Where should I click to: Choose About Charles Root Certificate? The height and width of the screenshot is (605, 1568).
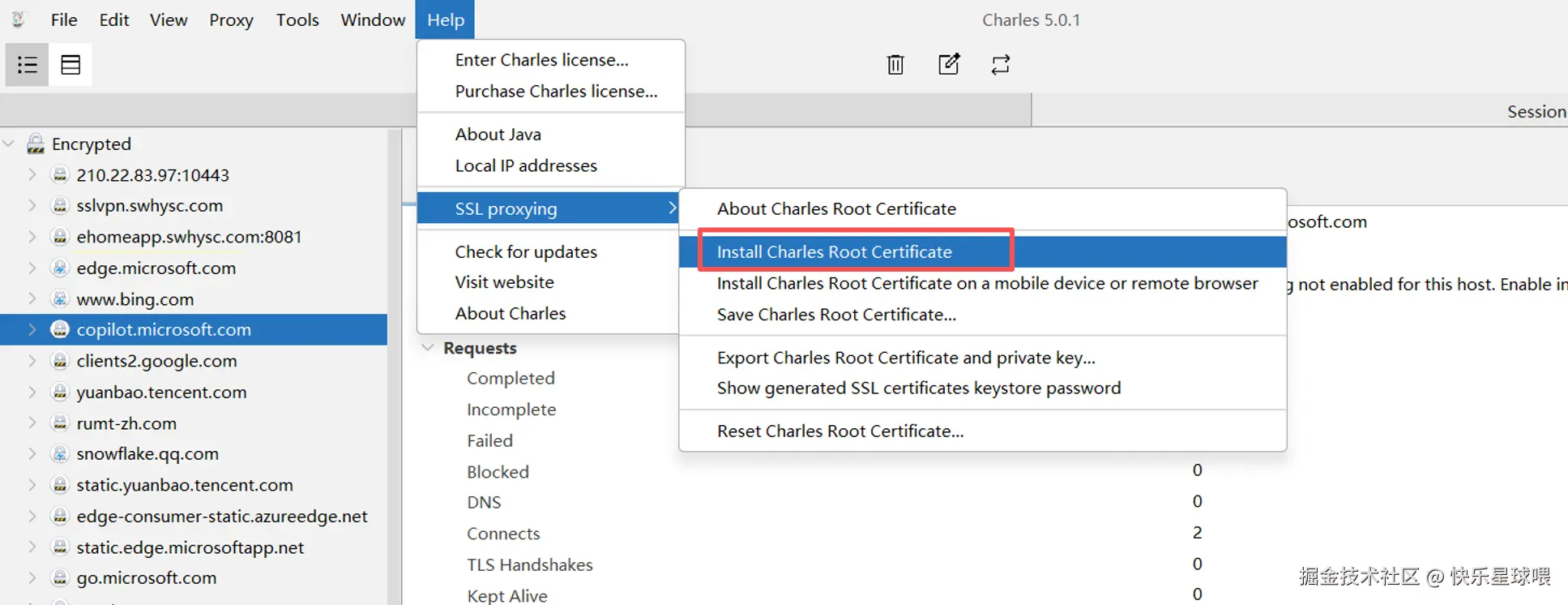983,208
